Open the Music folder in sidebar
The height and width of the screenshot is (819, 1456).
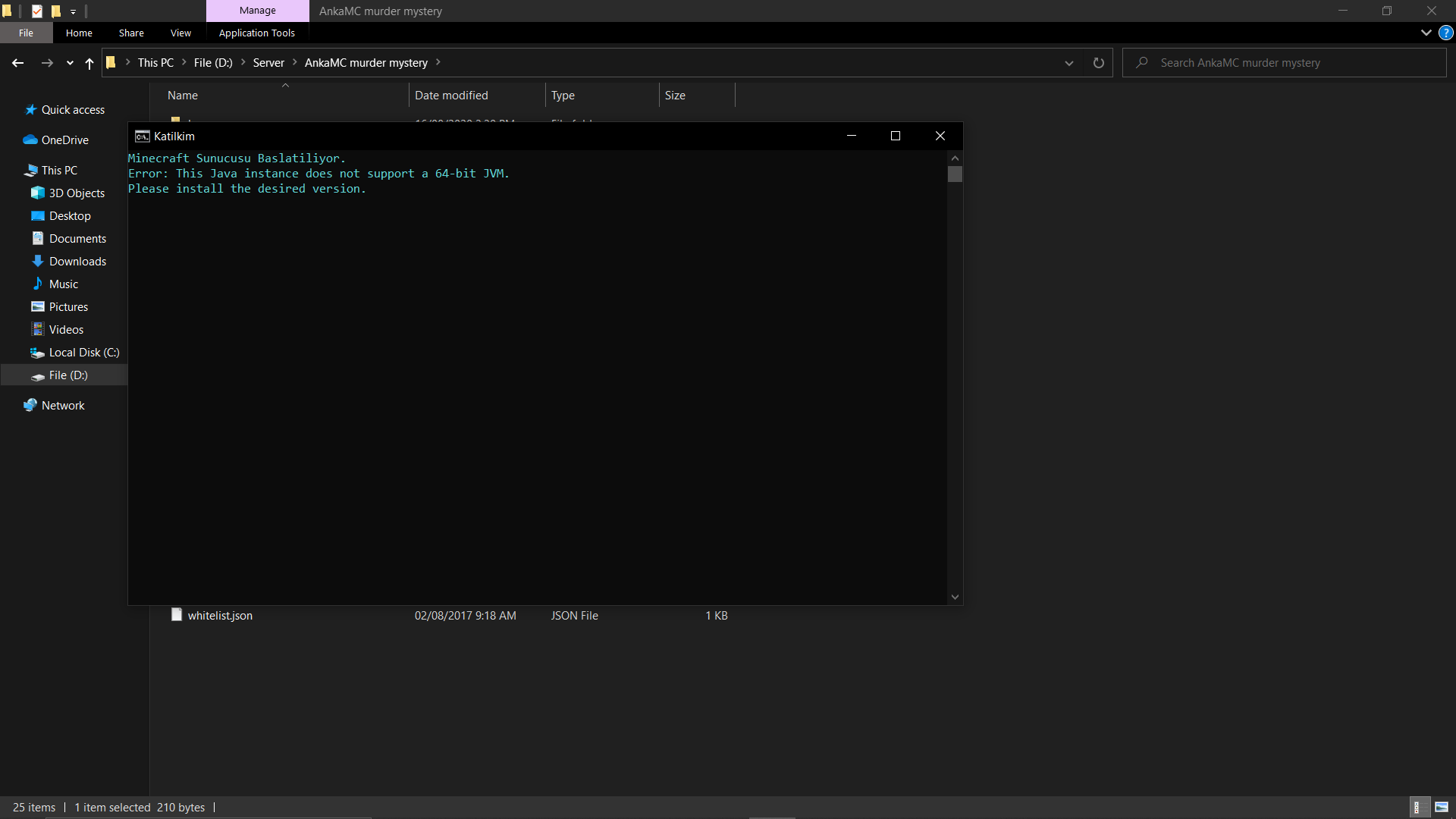click(64, 284)
